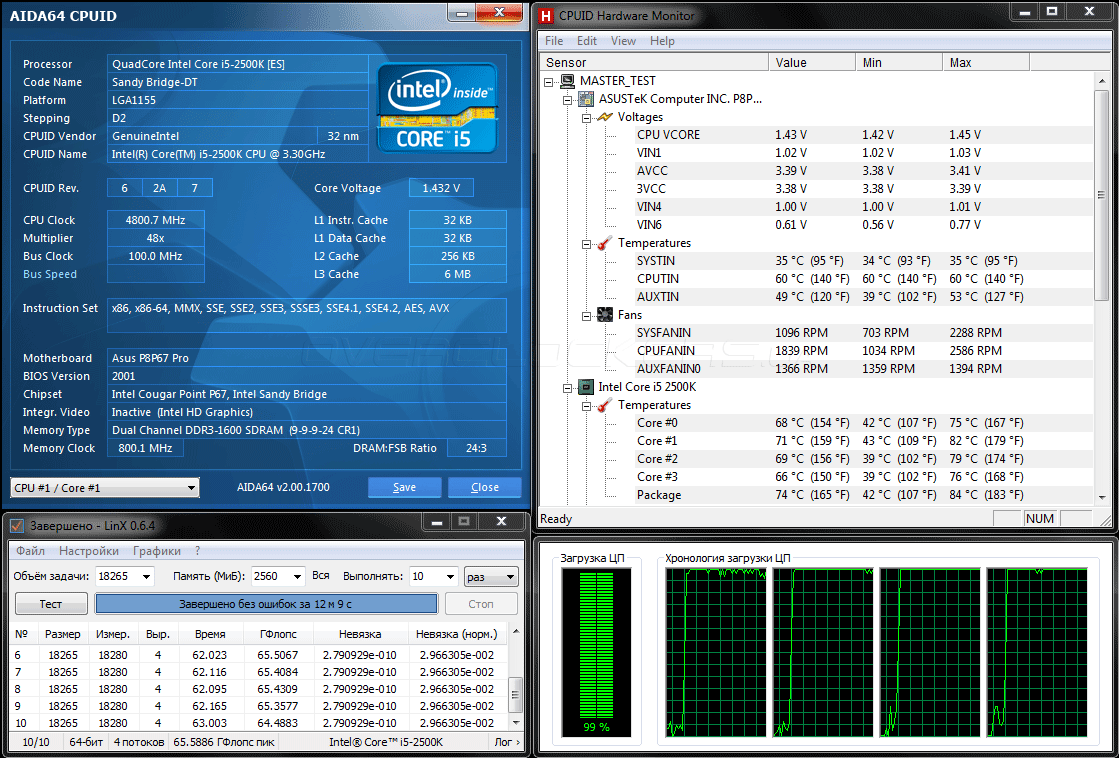The height and width of the screenshot is (758, 1119).
Task: Collapse the MASTER_TEST tree node
Action: [x=548, y=81]
